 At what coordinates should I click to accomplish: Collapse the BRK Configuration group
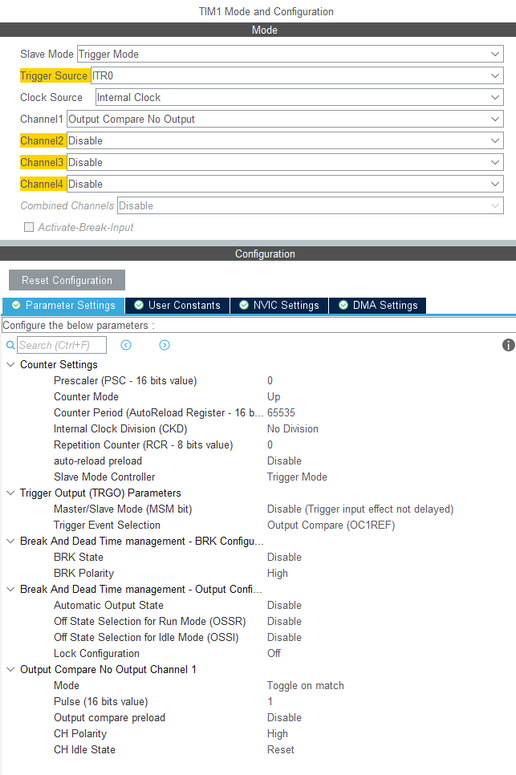10,541
